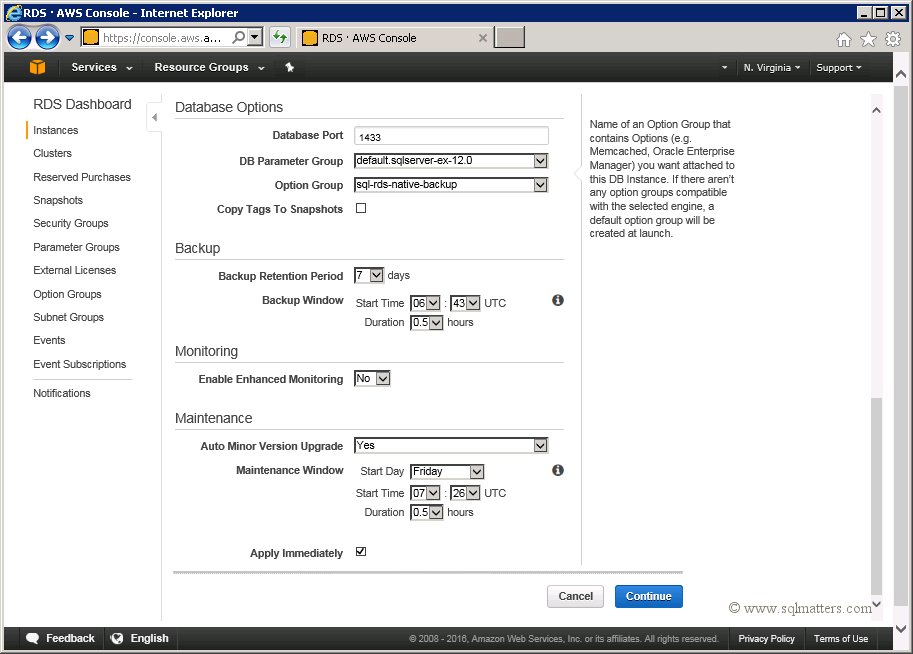Open the Privacy Policy link
The height and width of the screenshot is (654, 913).
pyautogui.click(x=766, y=639)
